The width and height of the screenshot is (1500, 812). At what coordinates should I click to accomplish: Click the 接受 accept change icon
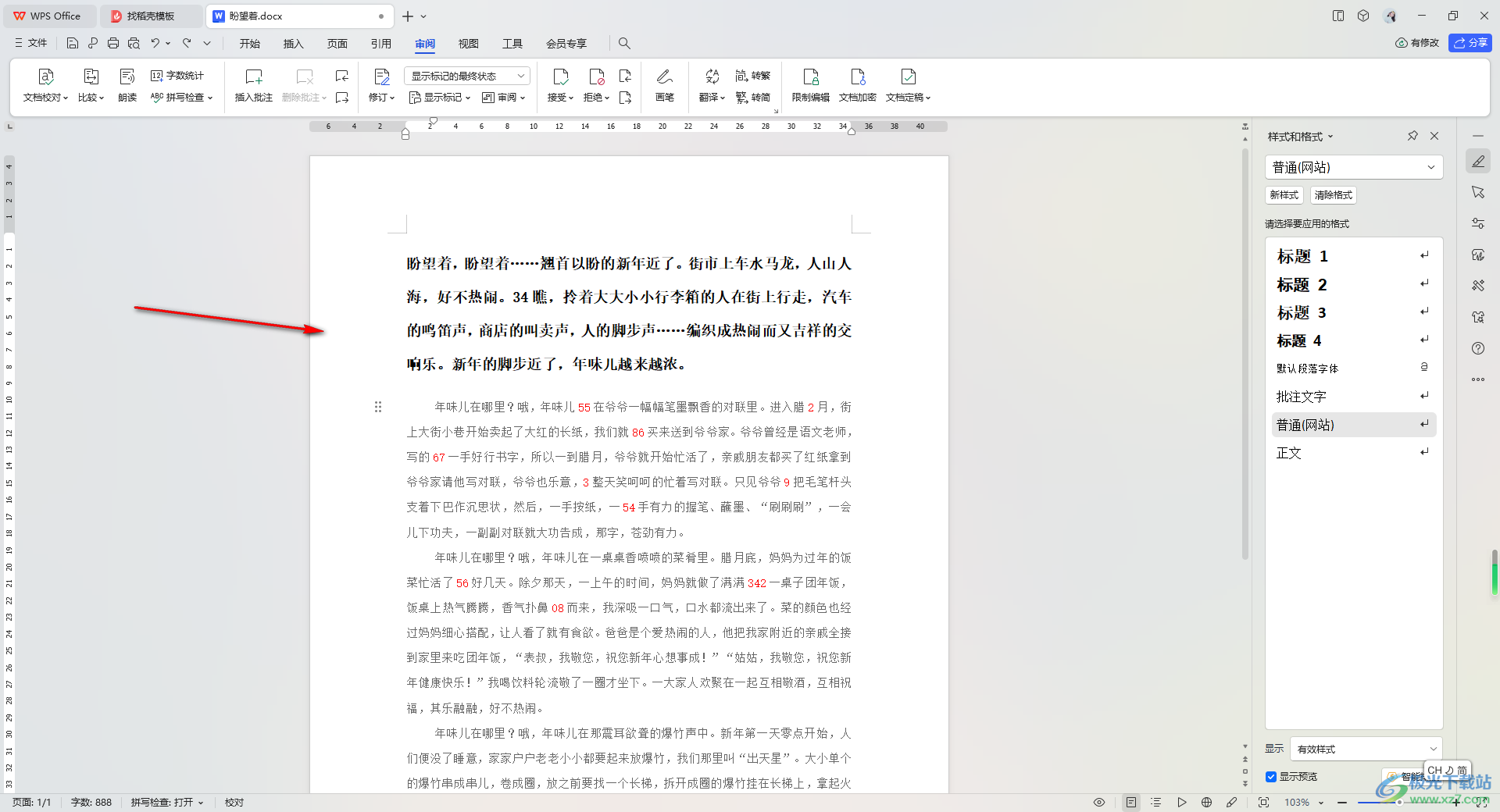pyautogui.click(x=560, y=77)
